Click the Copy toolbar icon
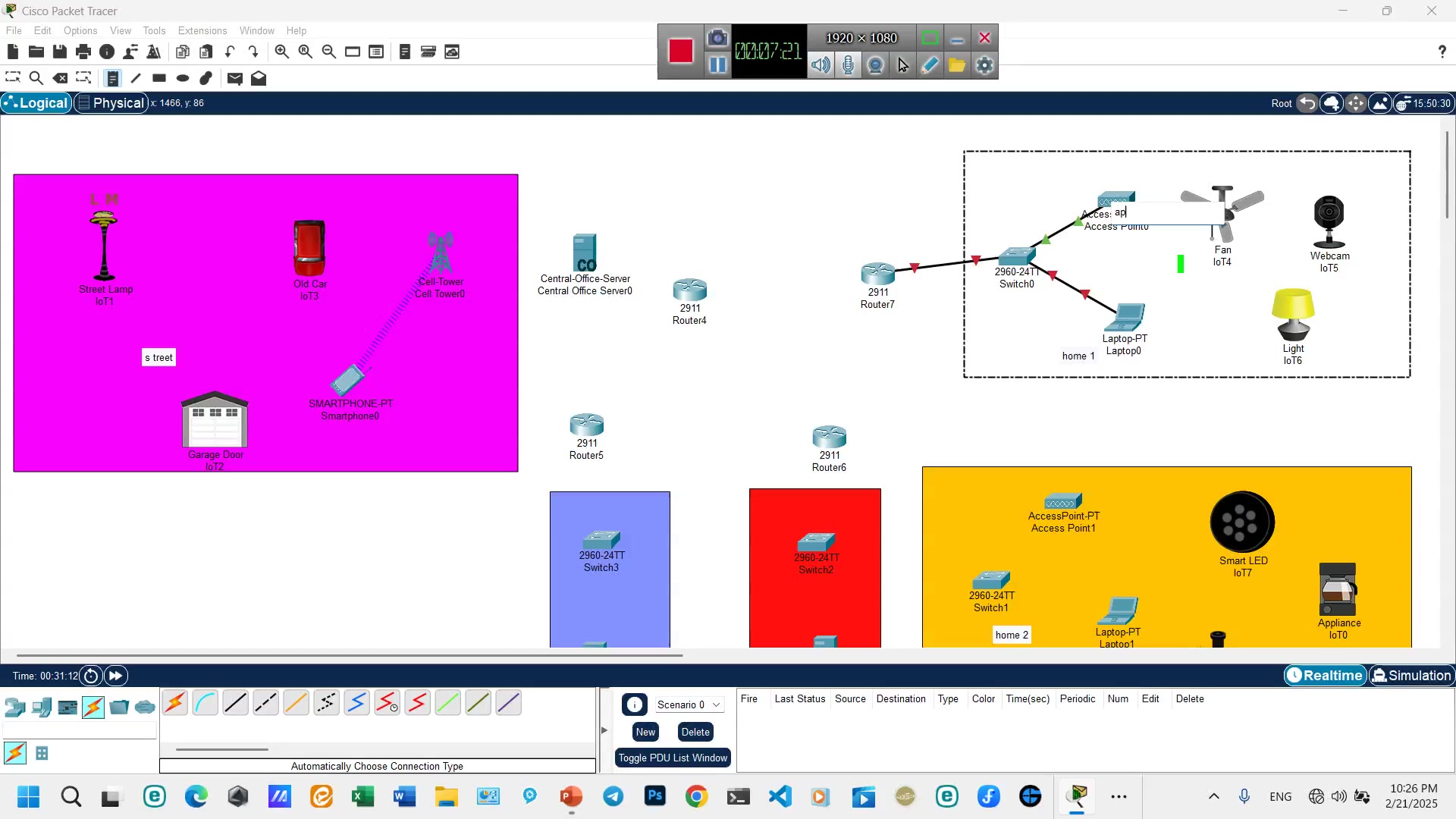The height and width of the screenshot is (819, 1456). click(x=182, y=52)
